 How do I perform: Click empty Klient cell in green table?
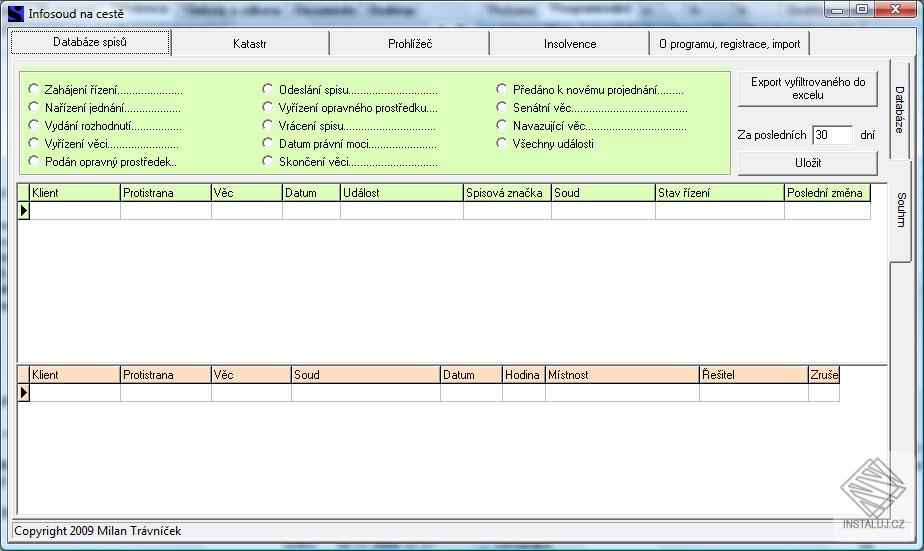tap(75, 210)
